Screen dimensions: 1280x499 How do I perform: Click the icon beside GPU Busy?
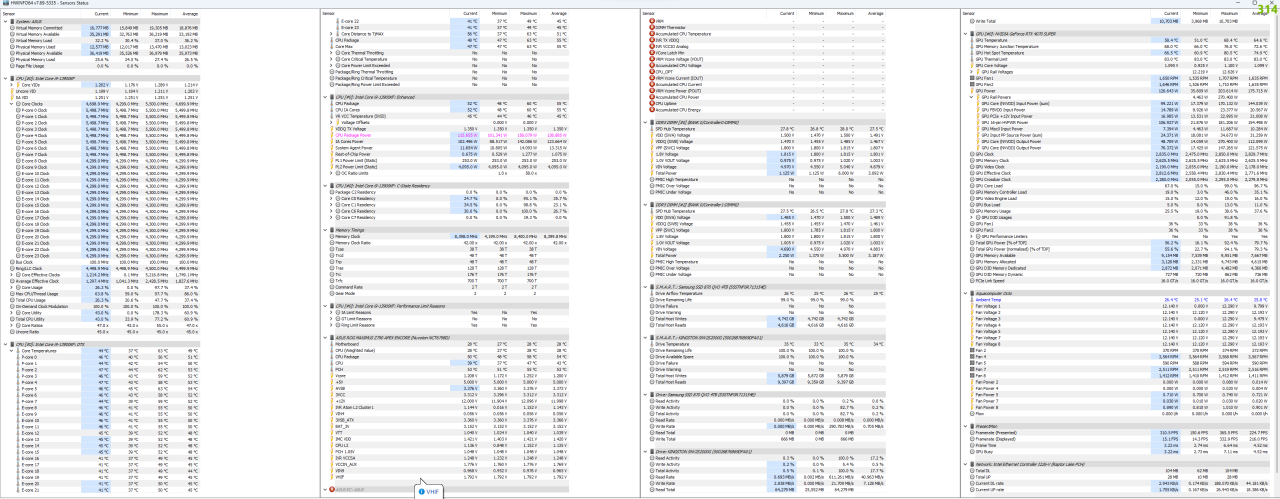(x=971, y=450)
